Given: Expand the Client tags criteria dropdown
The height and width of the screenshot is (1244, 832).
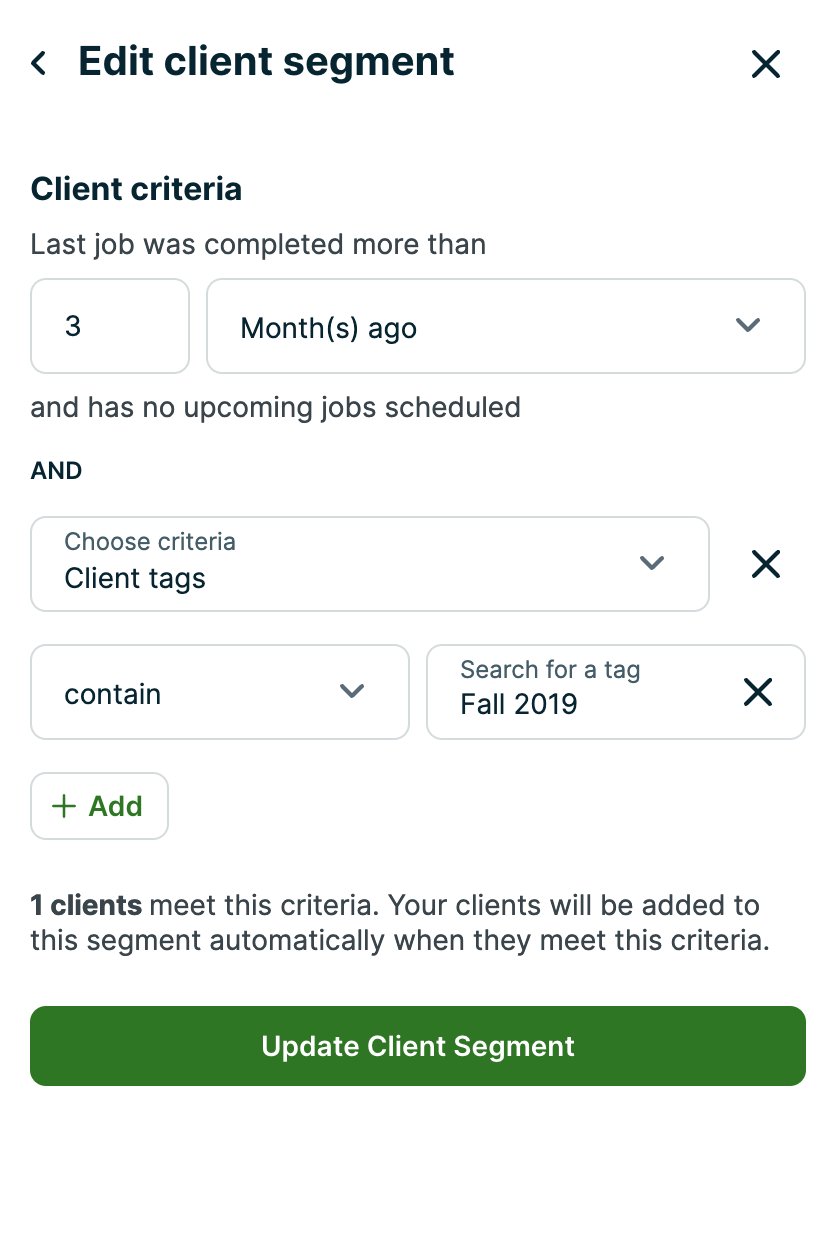Looking at the screenshot, I should 369,564.
